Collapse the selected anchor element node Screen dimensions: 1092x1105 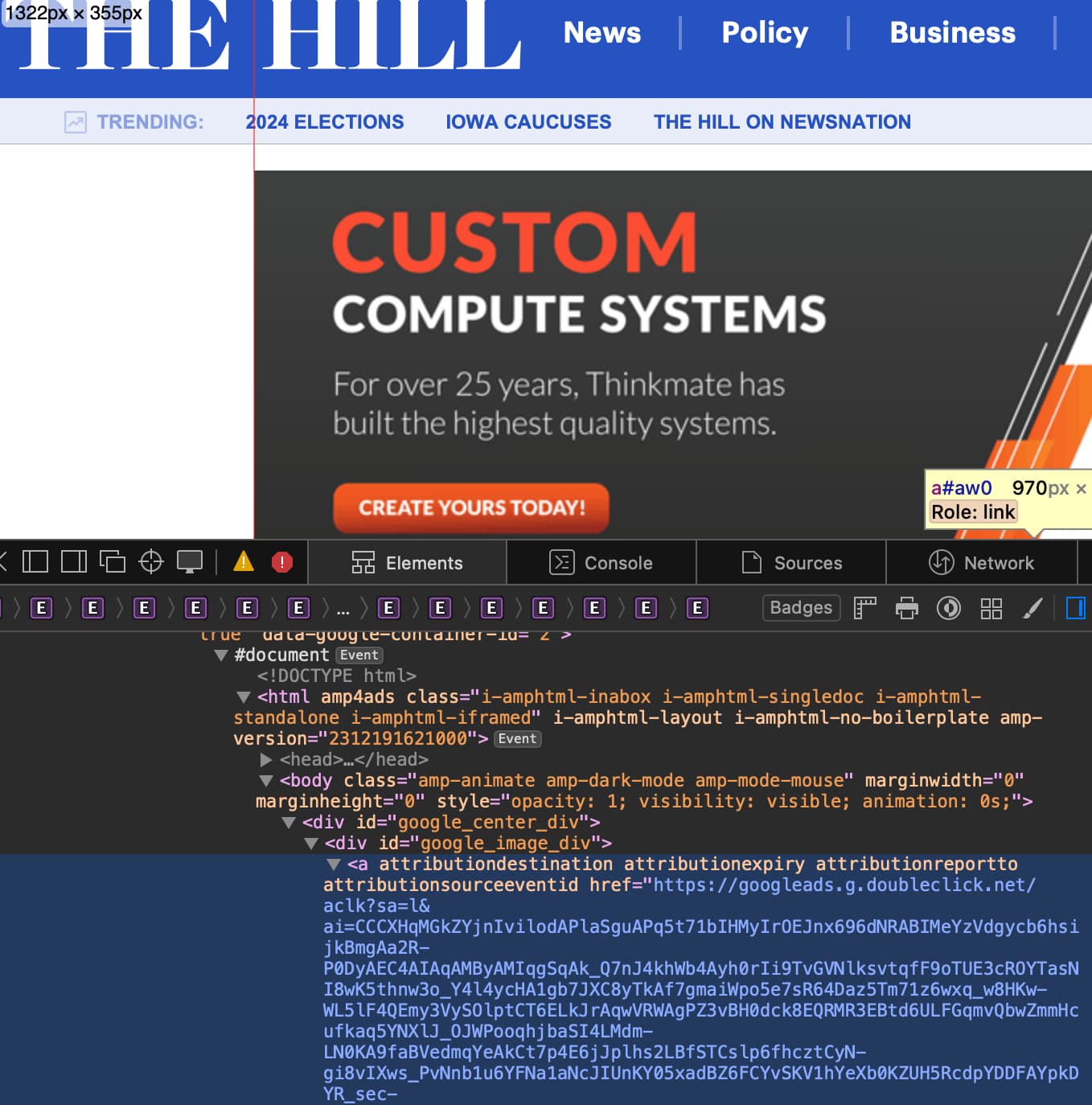(334, 865)
